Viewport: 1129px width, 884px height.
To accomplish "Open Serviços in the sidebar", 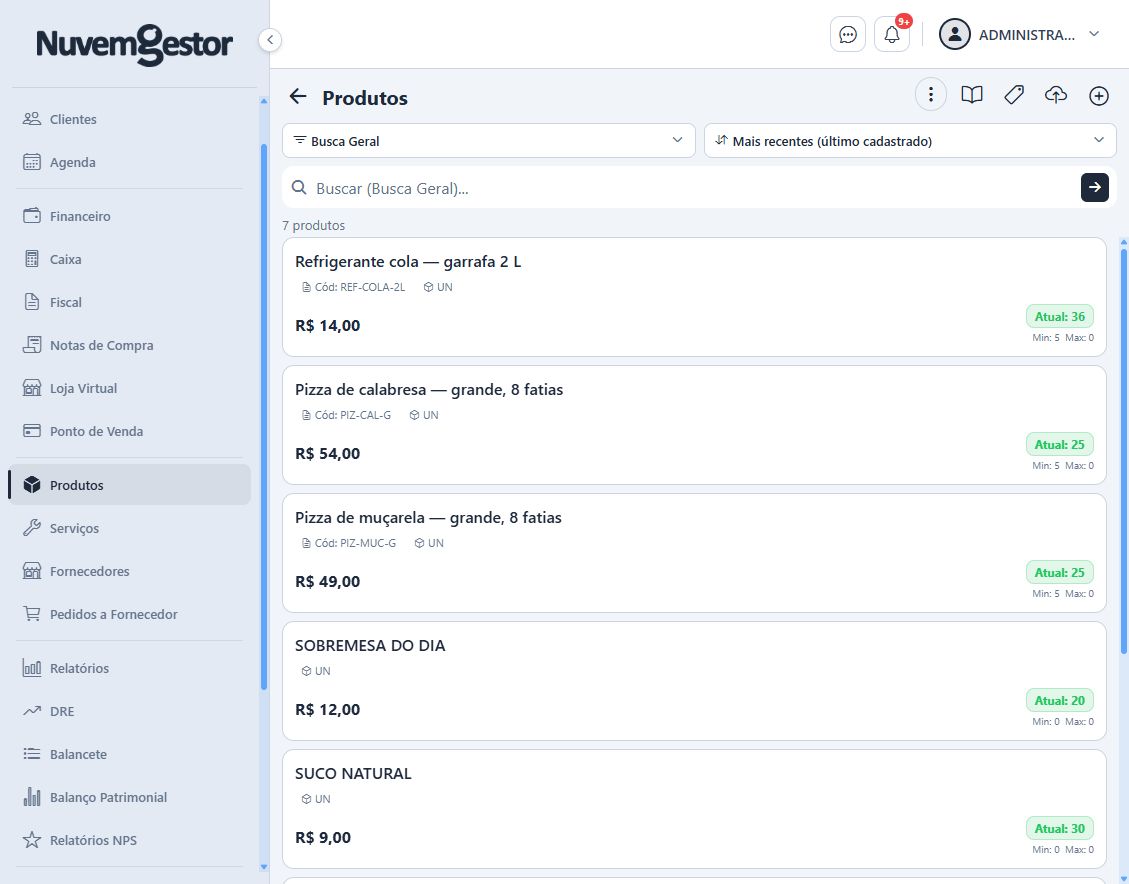I will click(x=130, y=528).
